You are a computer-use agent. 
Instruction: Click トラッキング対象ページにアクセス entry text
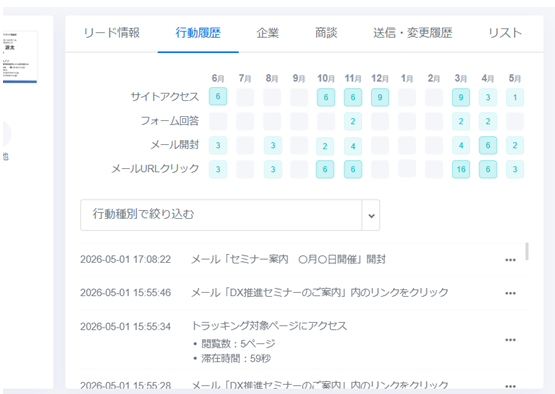click(x=269, y=326)
